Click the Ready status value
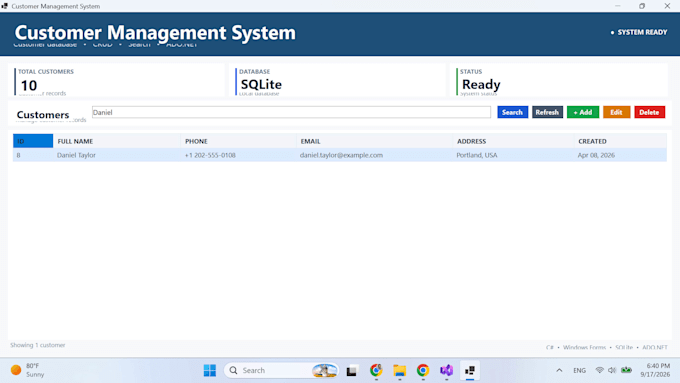The height and width of the screenshot is (383, 680). click(481, 84)
